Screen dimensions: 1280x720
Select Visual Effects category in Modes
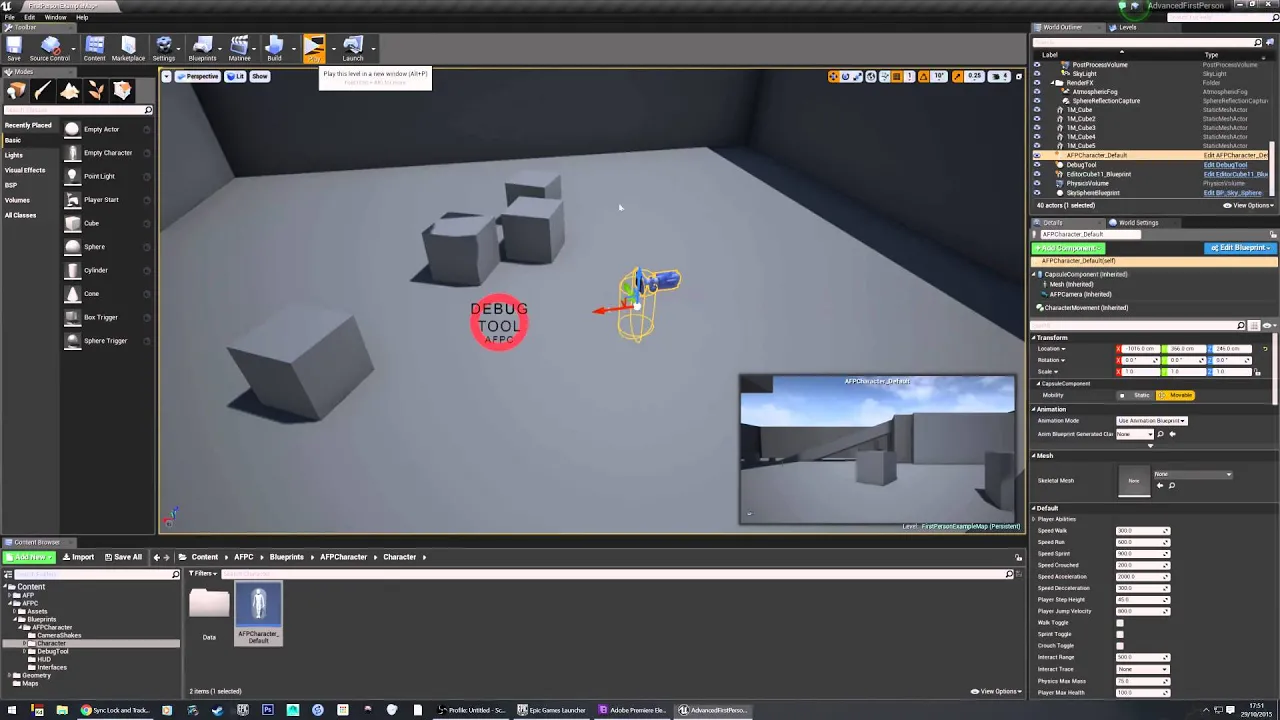(x=25, y=170)
